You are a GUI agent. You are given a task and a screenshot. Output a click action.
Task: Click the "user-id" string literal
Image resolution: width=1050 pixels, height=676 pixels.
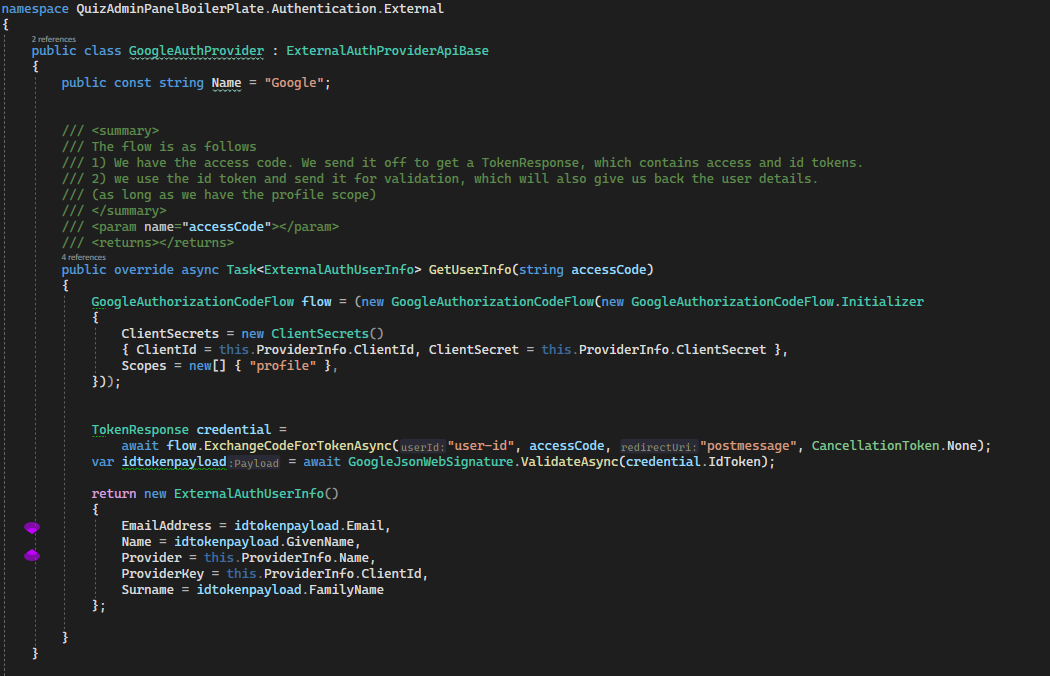[x=481, y=446]
